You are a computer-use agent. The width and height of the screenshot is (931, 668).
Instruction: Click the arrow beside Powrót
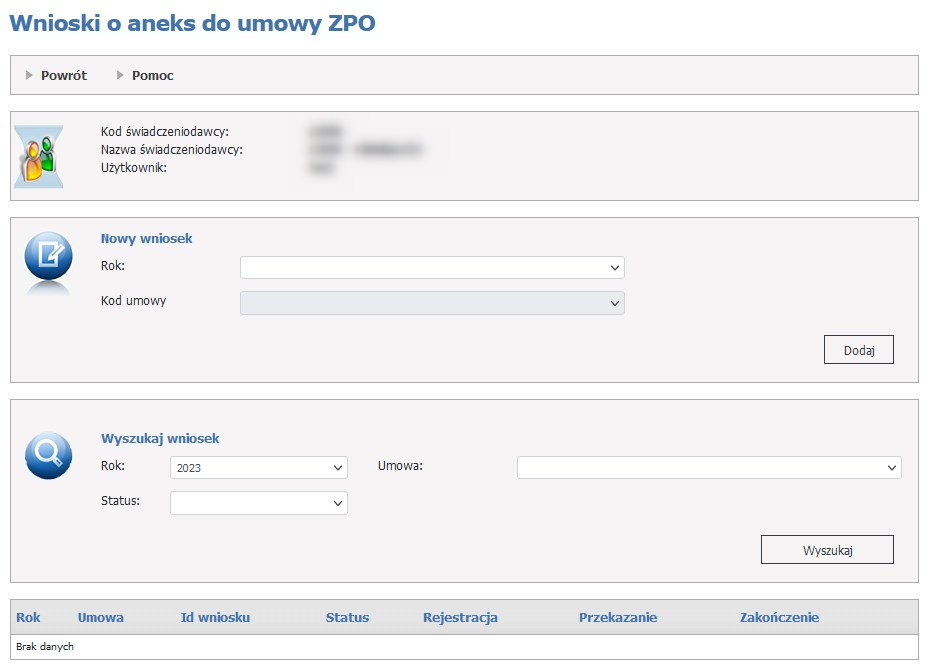tap(30, 75)
